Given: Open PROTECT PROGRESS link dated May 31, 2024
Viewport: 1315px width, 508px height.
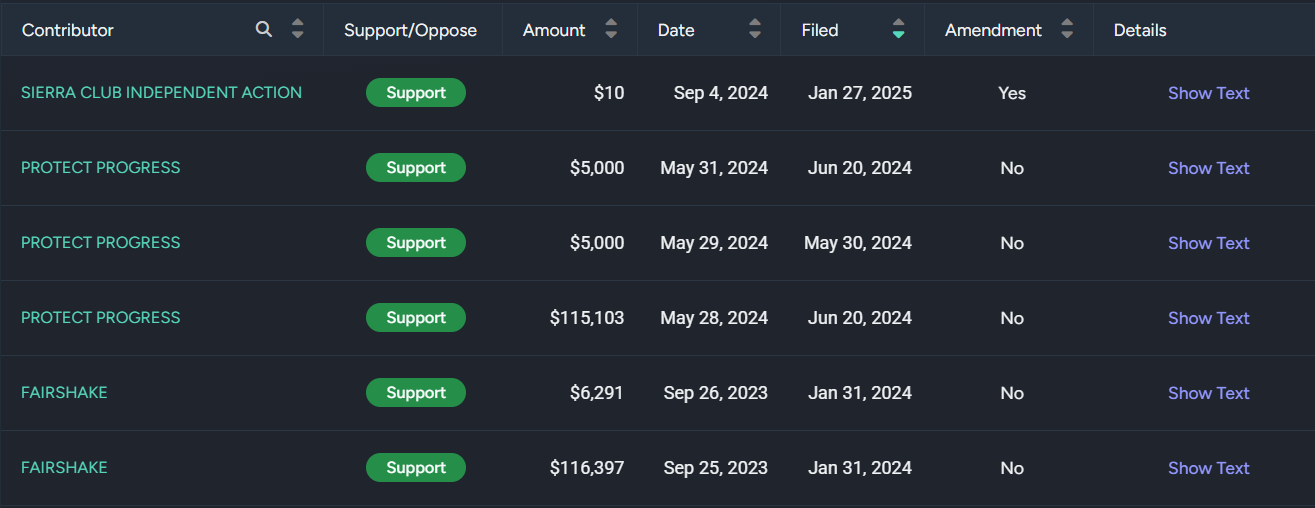Looking at the screenshot, I should coord(101,168).
